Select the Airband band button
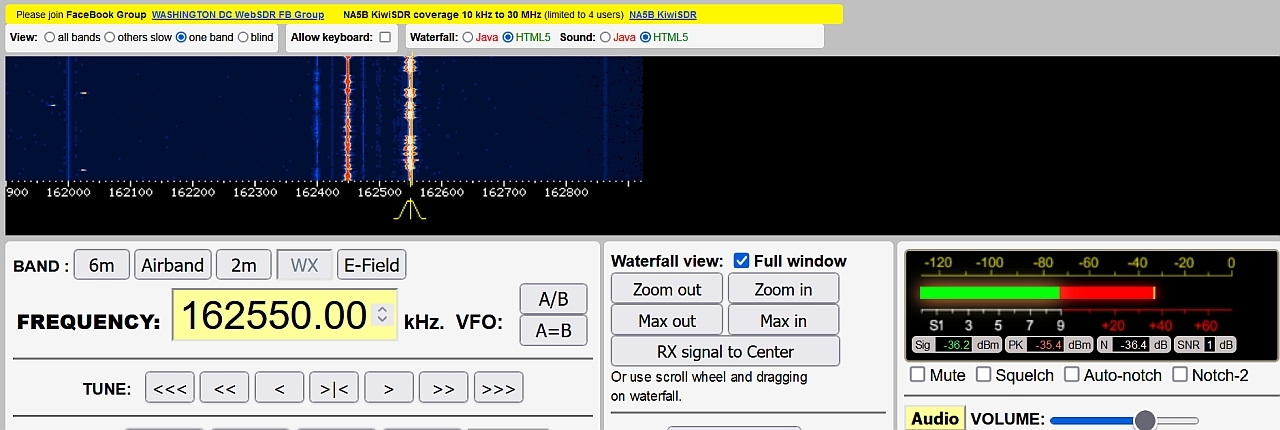1280x430 pixels. click(173, 265)
